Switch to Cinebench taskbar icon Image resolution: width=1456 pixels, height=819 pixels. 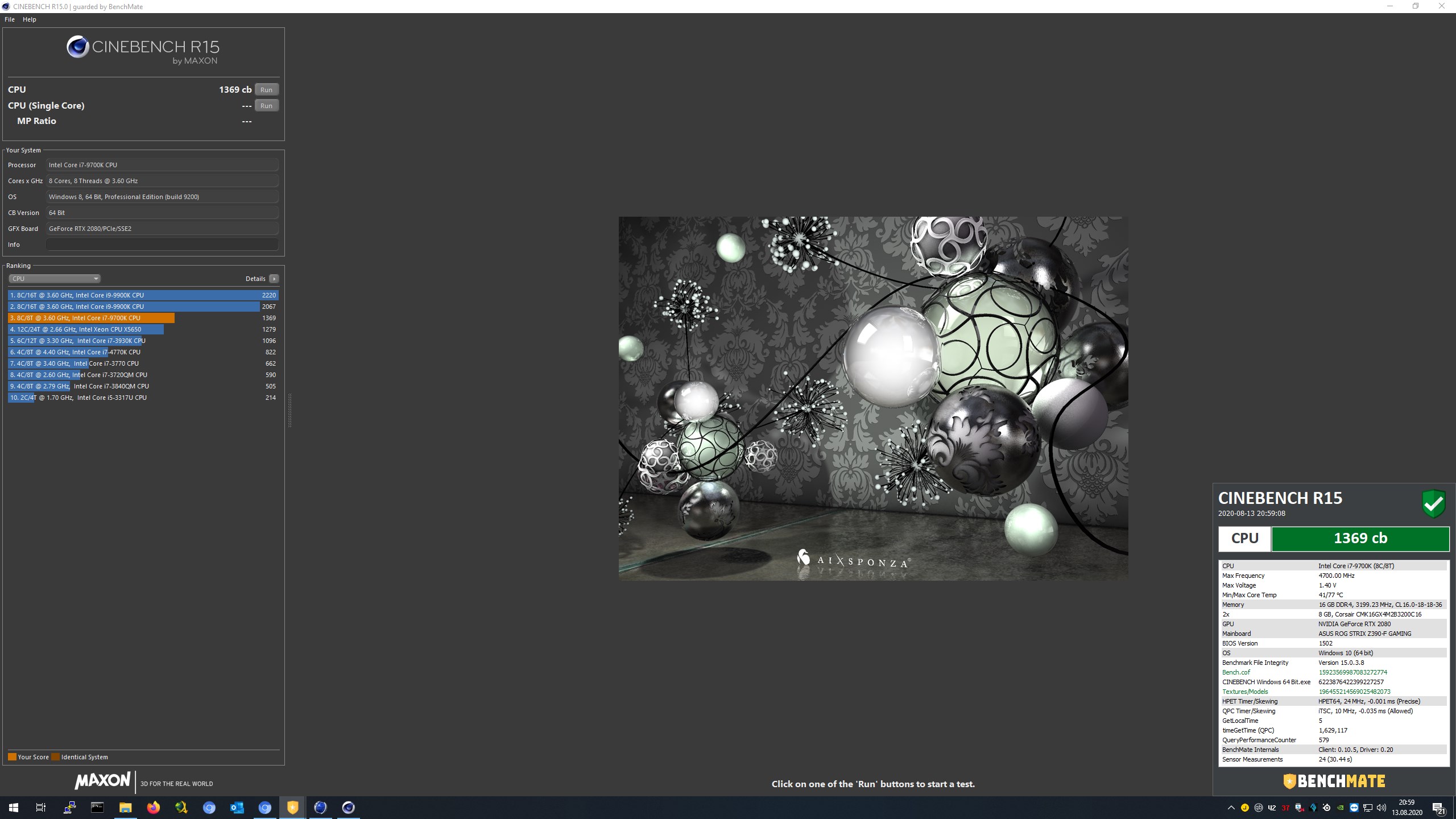[x=349, y=808]
